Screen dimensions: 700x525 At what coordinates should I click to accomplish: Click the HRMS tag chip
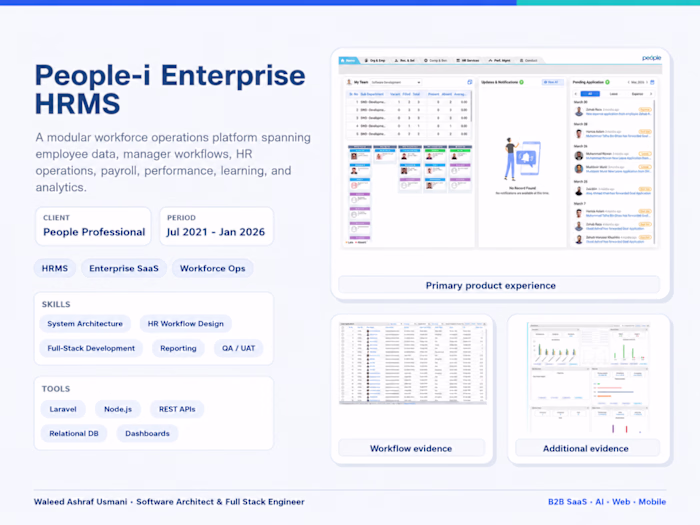[x=55, y=268]
